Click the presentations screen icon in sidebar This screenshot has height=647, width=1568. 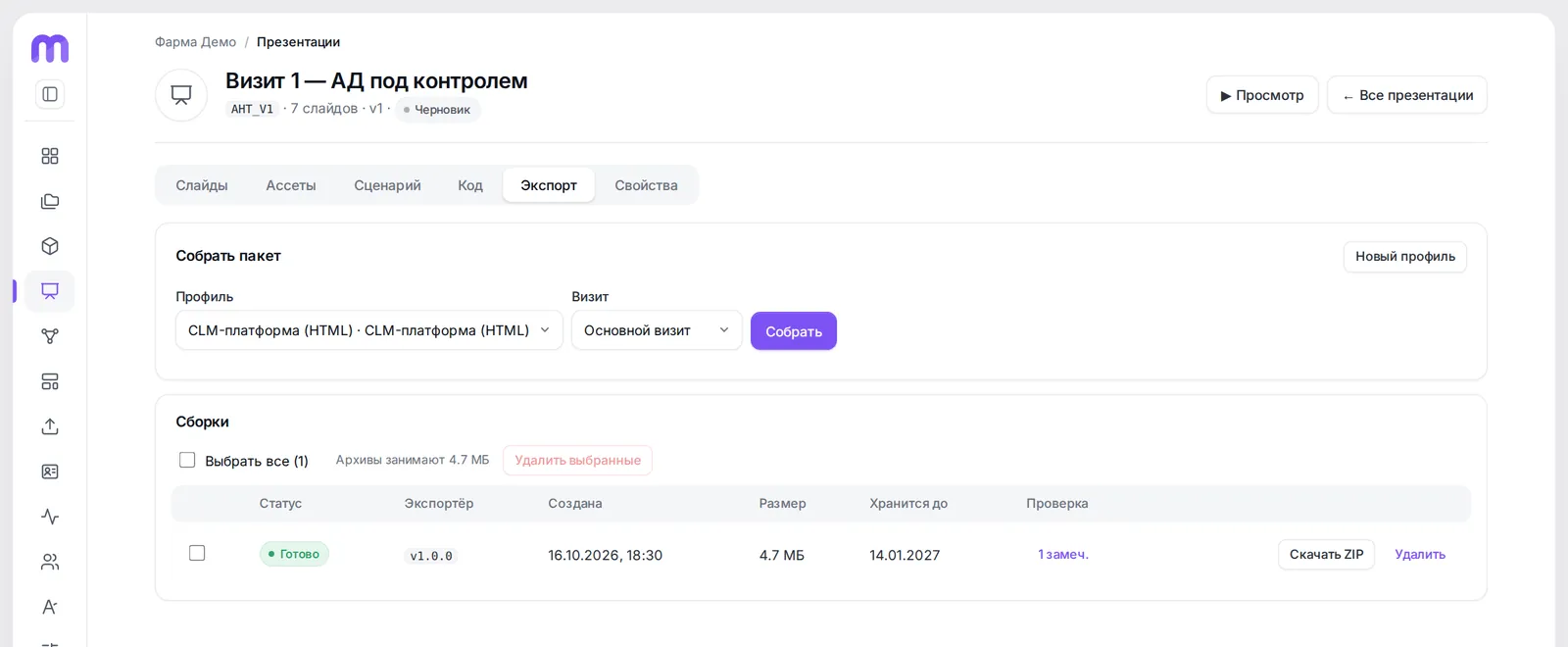(x=50, y=291)
